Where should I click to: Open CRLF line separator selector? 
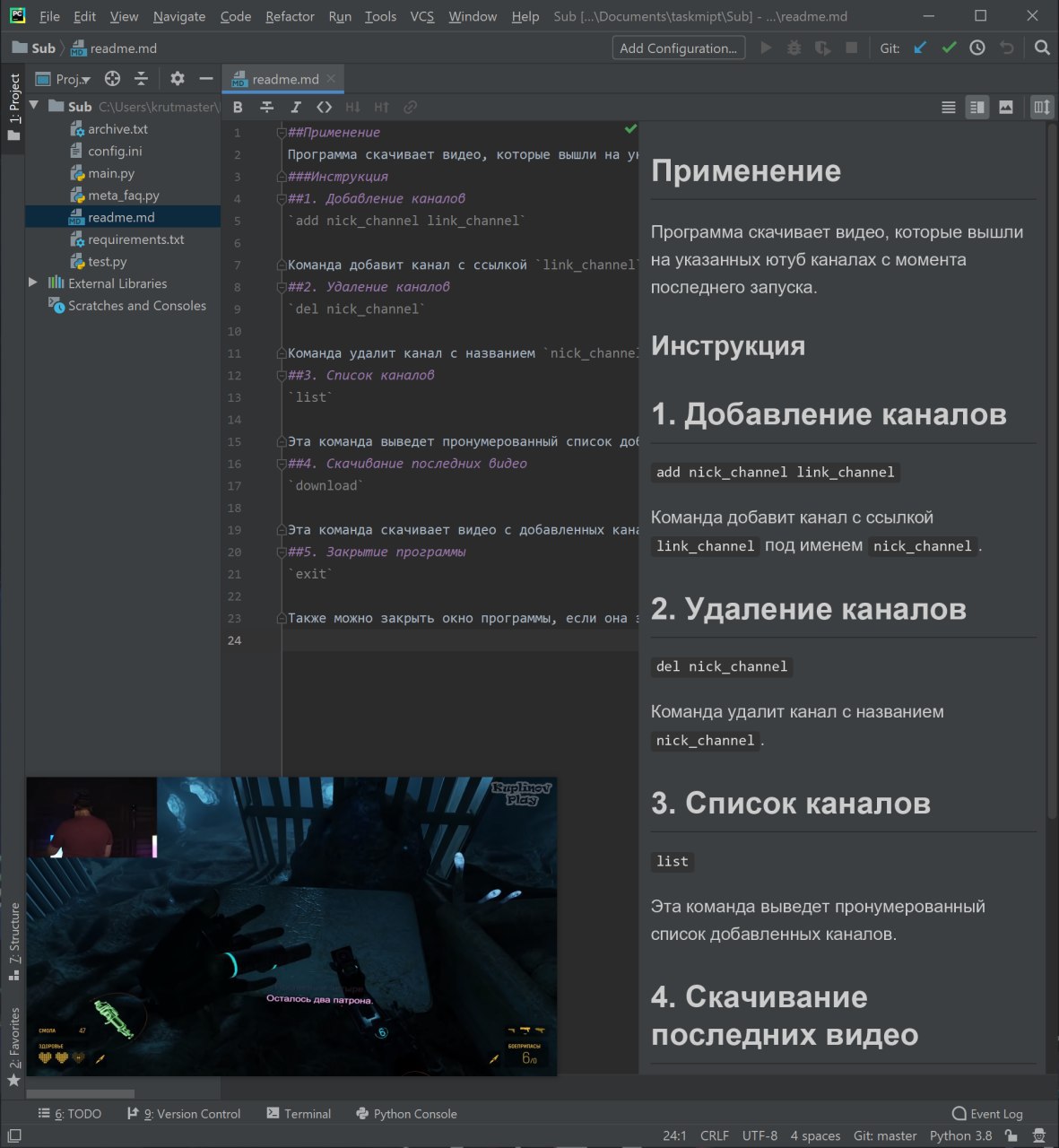715,1135
